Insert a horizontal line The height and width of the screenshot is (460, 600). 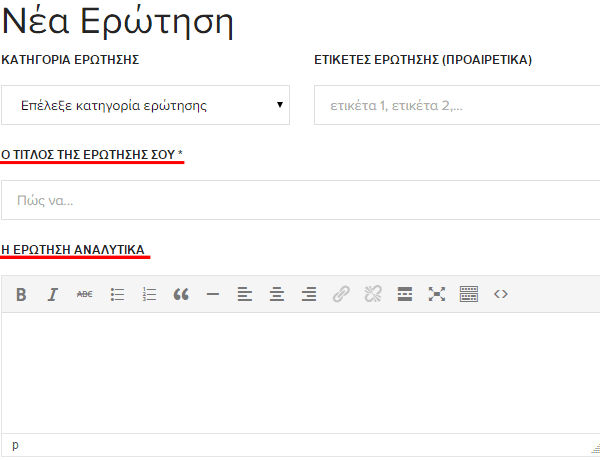click(213, 294)
